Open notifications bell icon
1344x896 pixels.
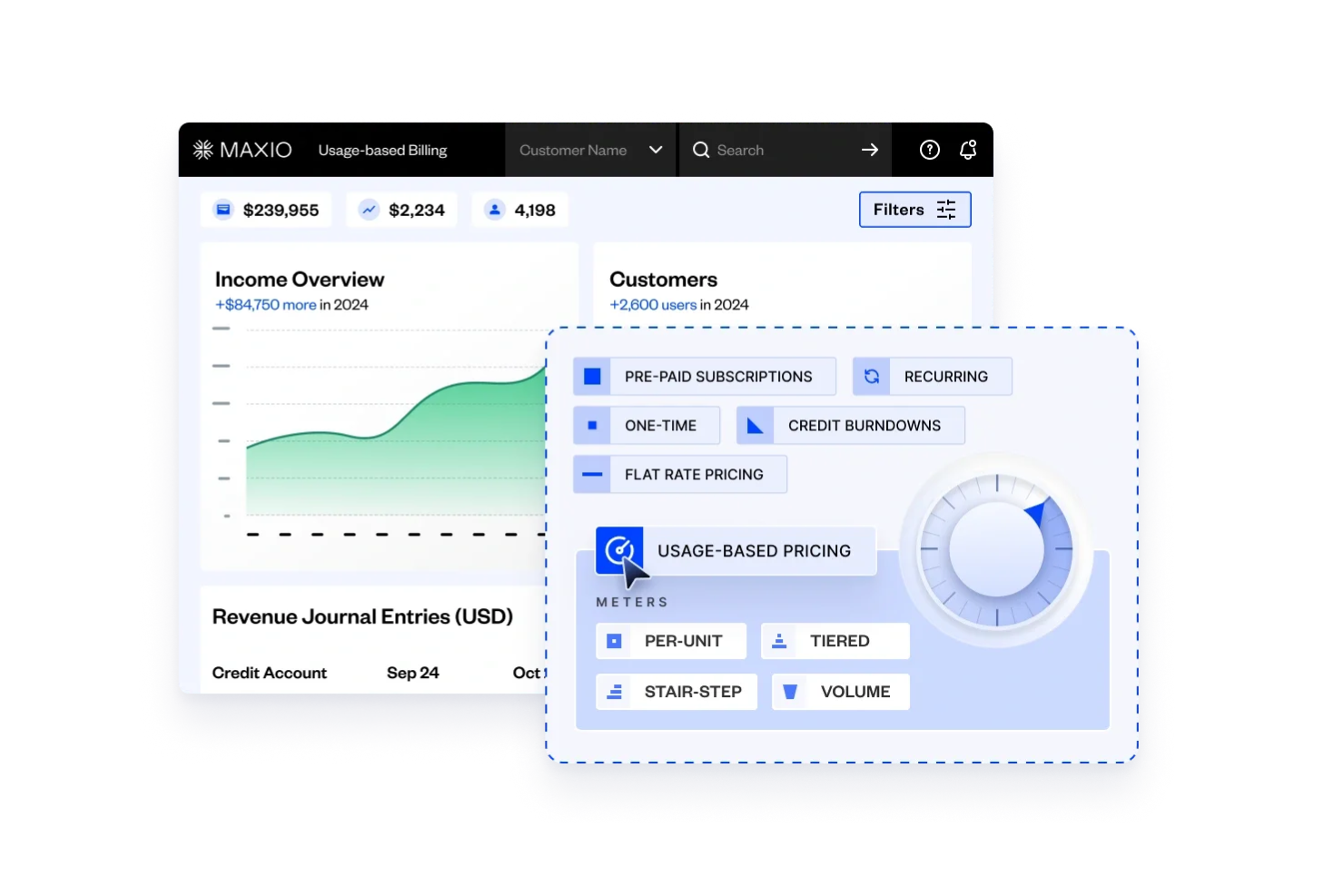pos(968,150)
